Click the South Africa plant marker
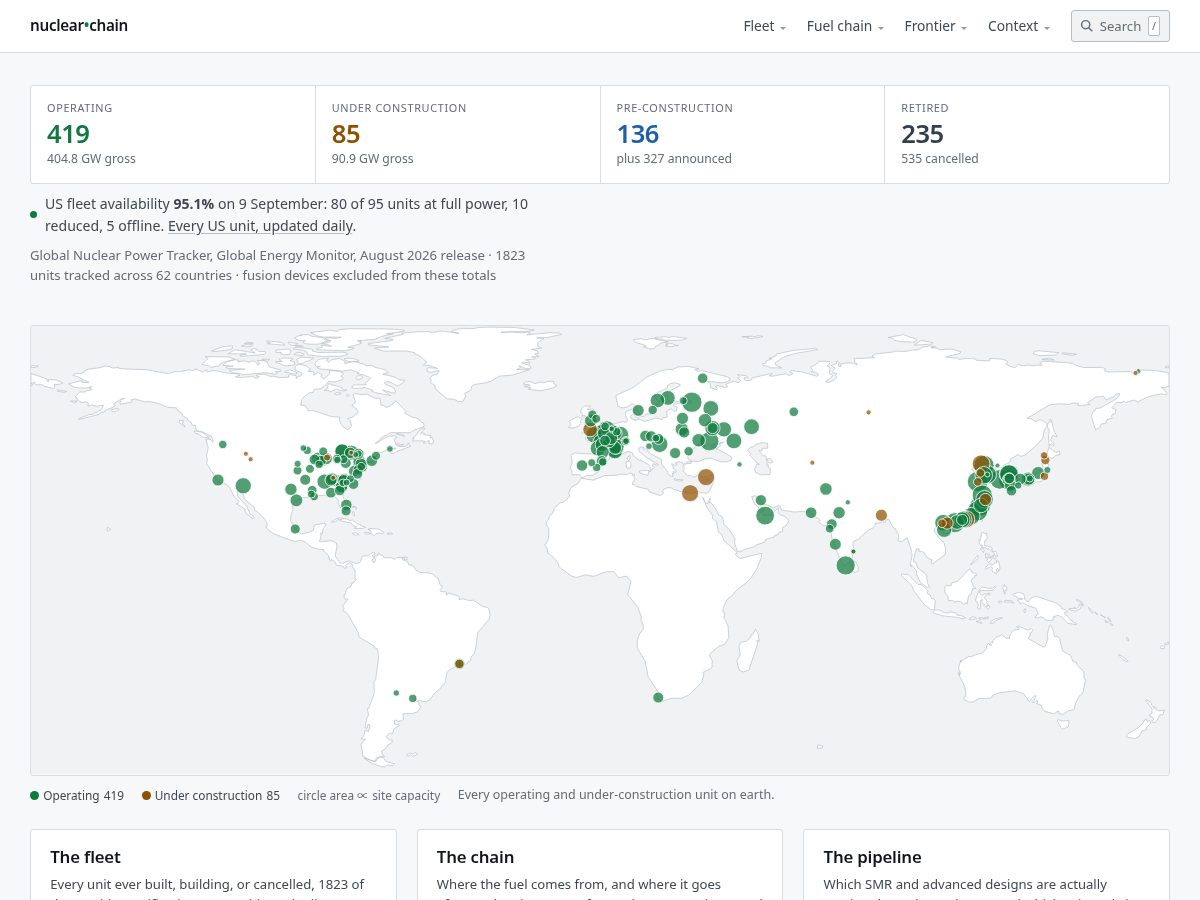Image resolution: width=1200 pixels, height=900 pixels. click(658, 697)
